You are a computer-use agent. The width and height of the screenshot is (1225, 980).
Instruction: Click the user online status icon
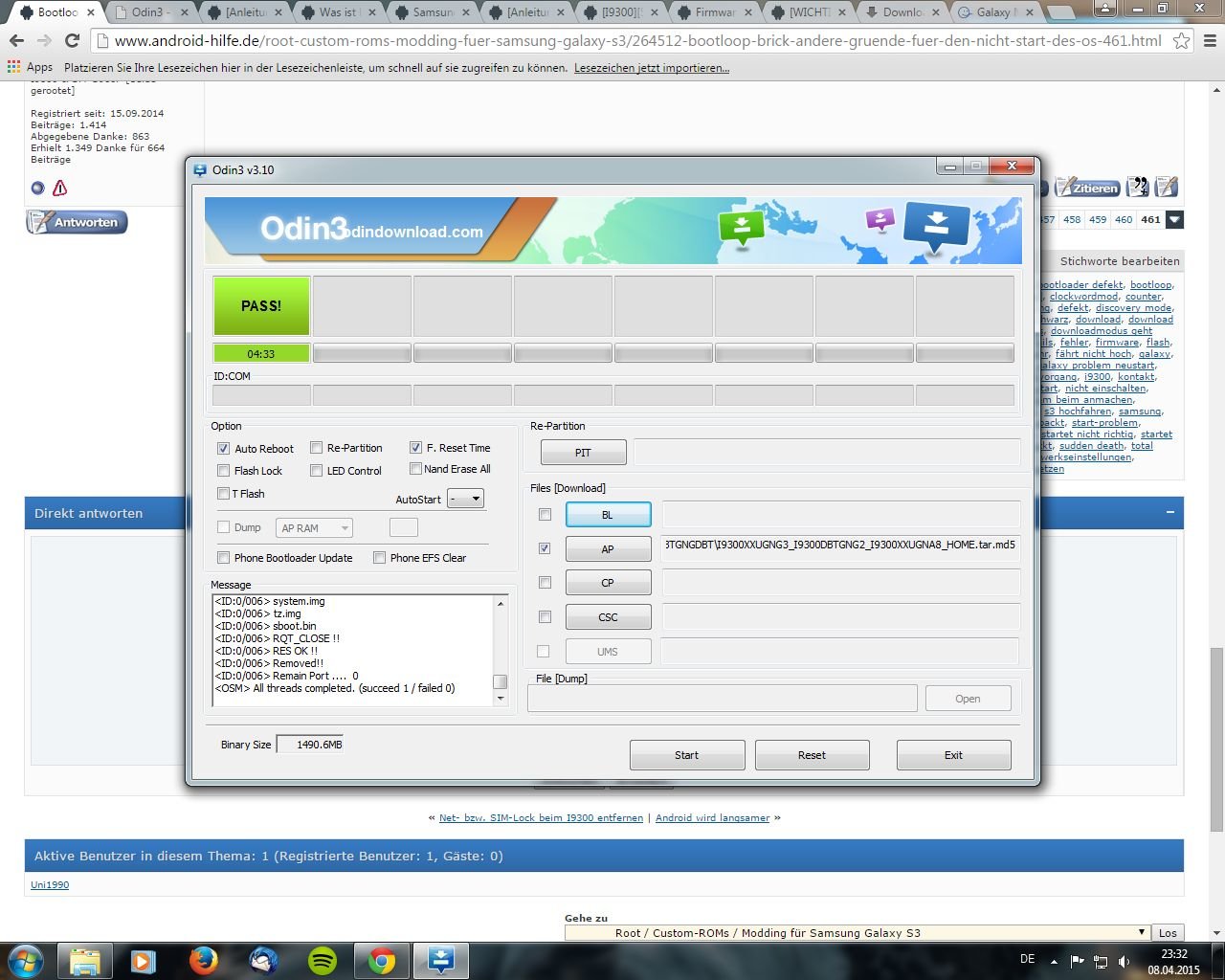pyautogui.click(x=37, y=189)
